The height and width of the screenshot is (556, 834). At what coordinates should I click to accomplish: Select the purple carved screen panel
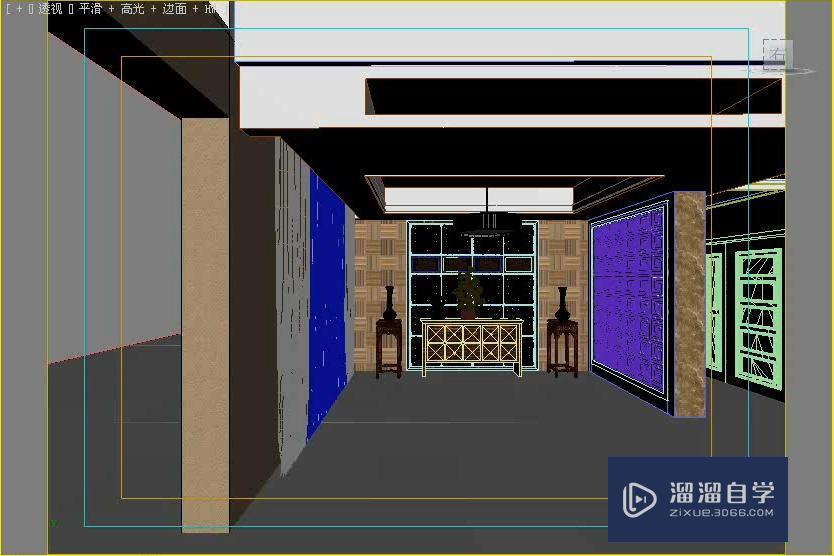click(x=629, y=302)
